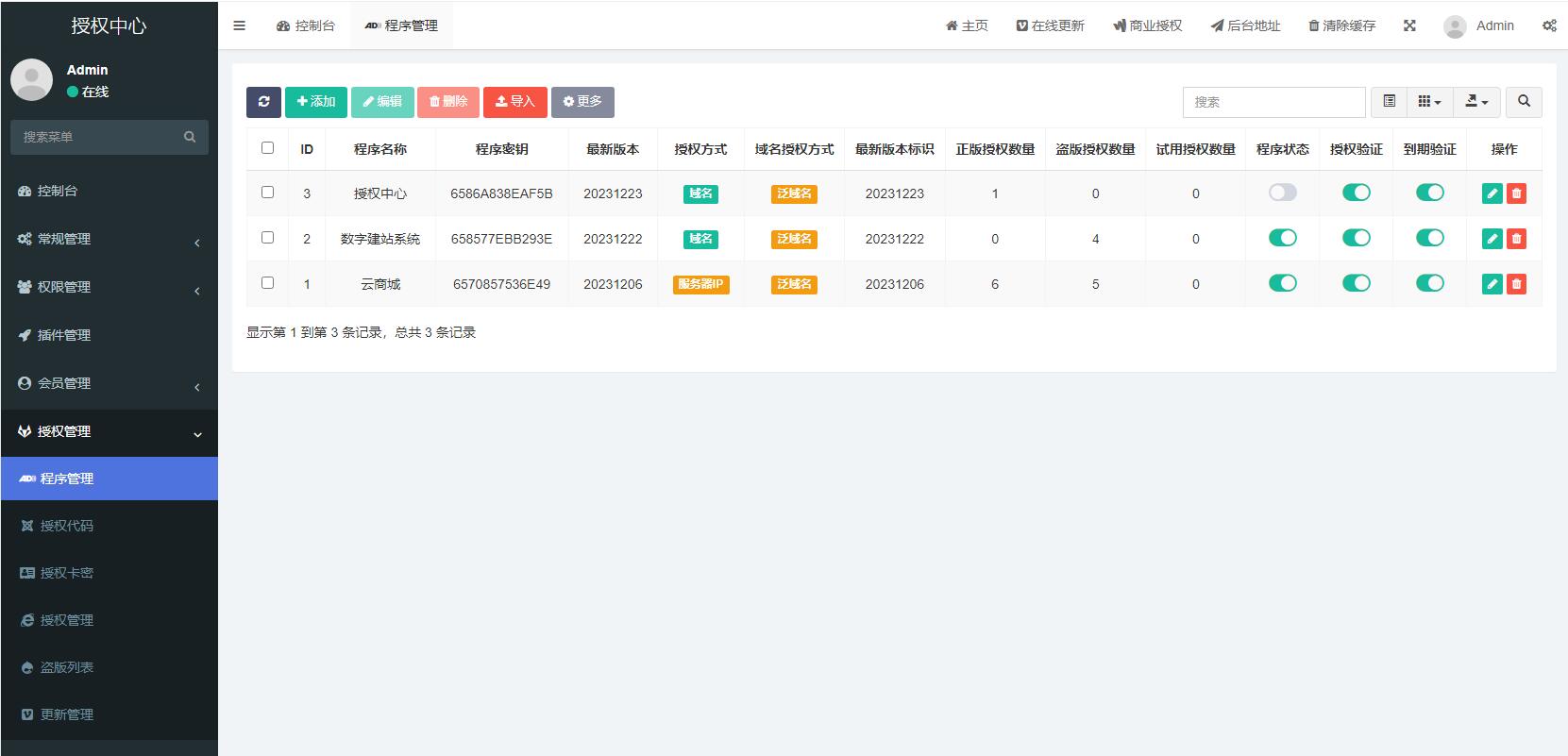Viewport: 1568px width, 756px height.
Task: Click the 搜索 input in the table toolbar
Action: point(1273,102)
